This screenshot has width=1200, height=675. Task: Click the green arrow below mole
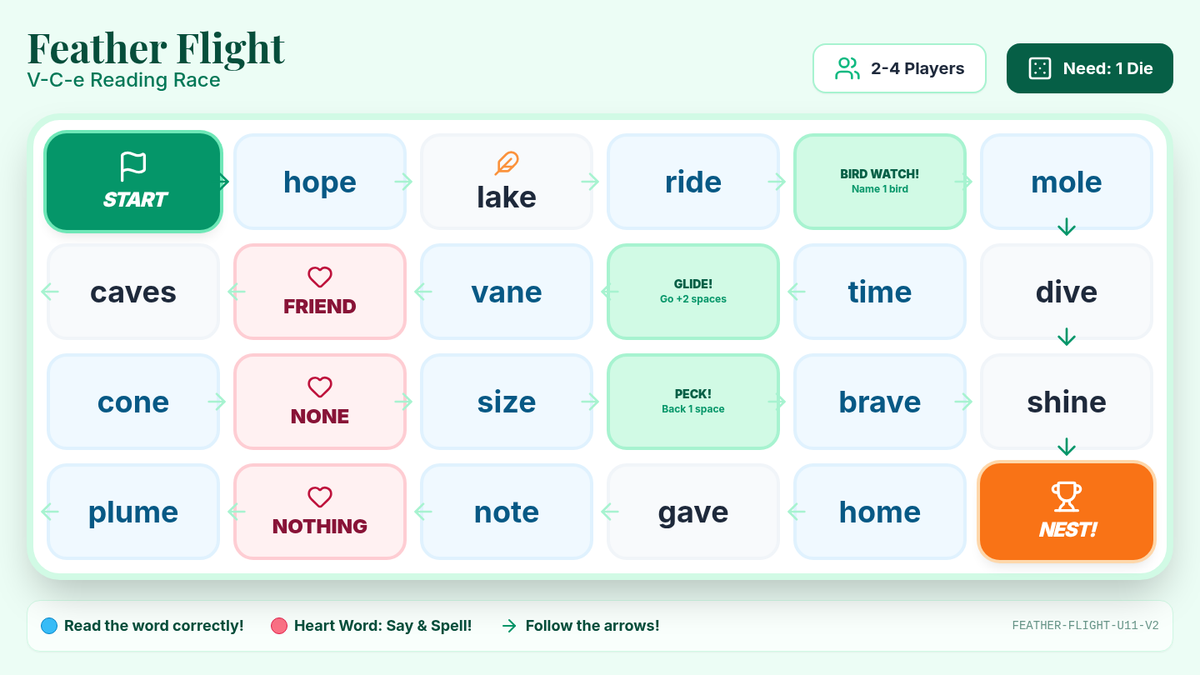click(x=1066, y=228)
